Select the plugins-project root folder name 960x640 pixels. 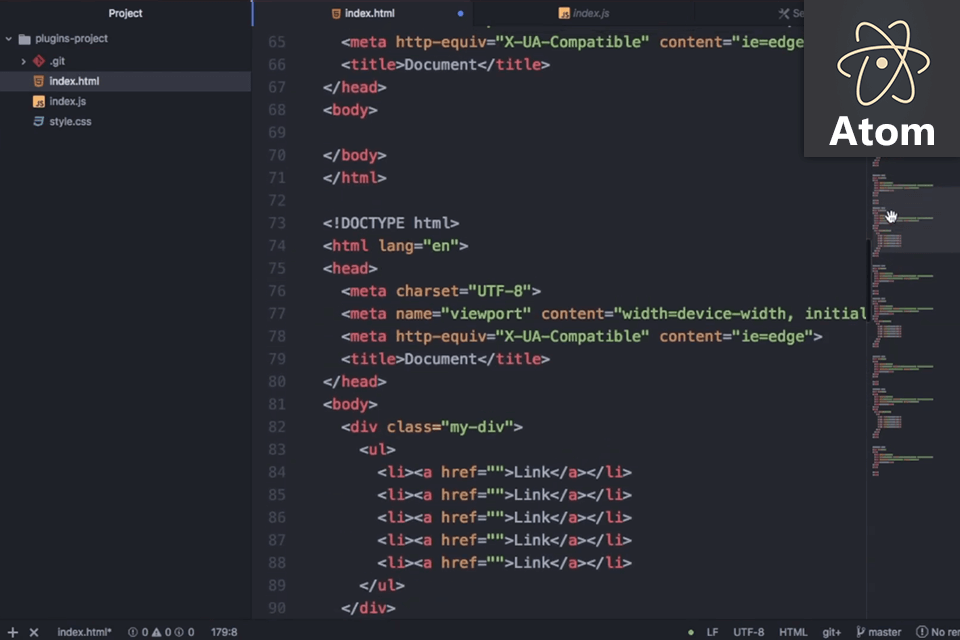pos(71,39)
